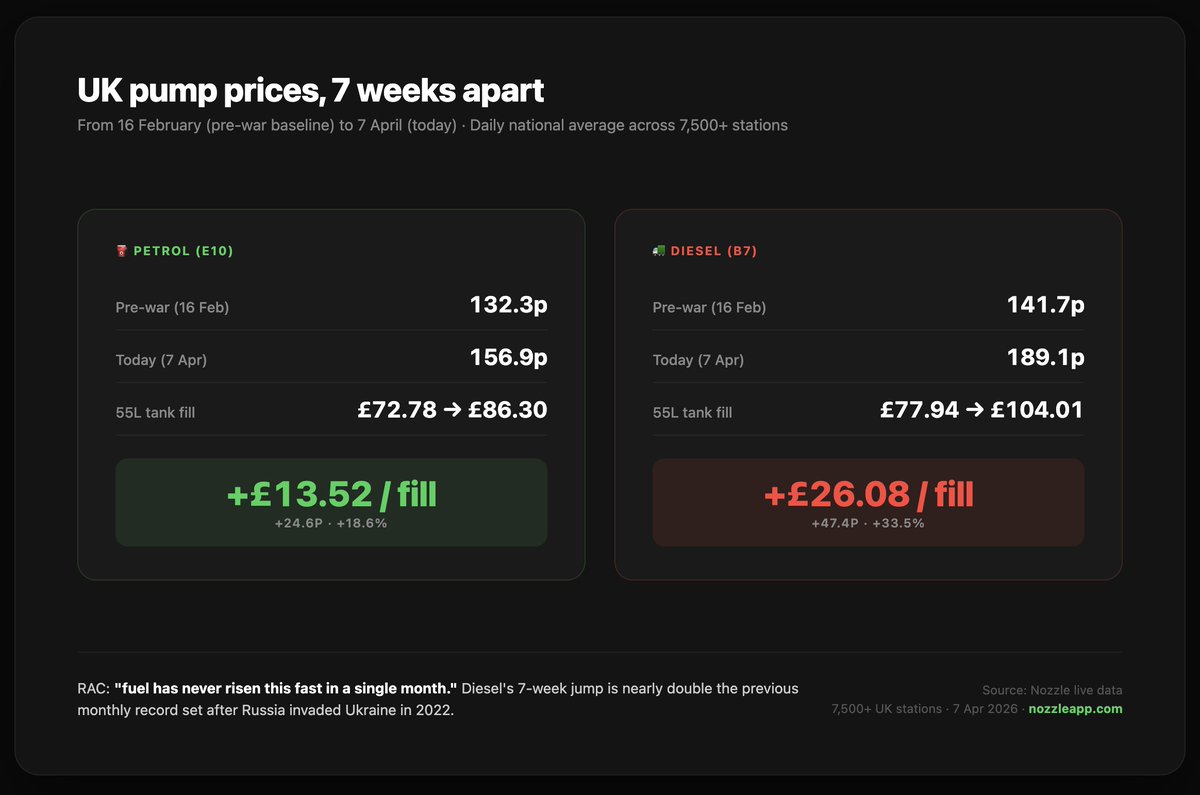Click the subtitle about 7,500+ stations
Viewport: 1200px width, 795px height.
point(432,126)
